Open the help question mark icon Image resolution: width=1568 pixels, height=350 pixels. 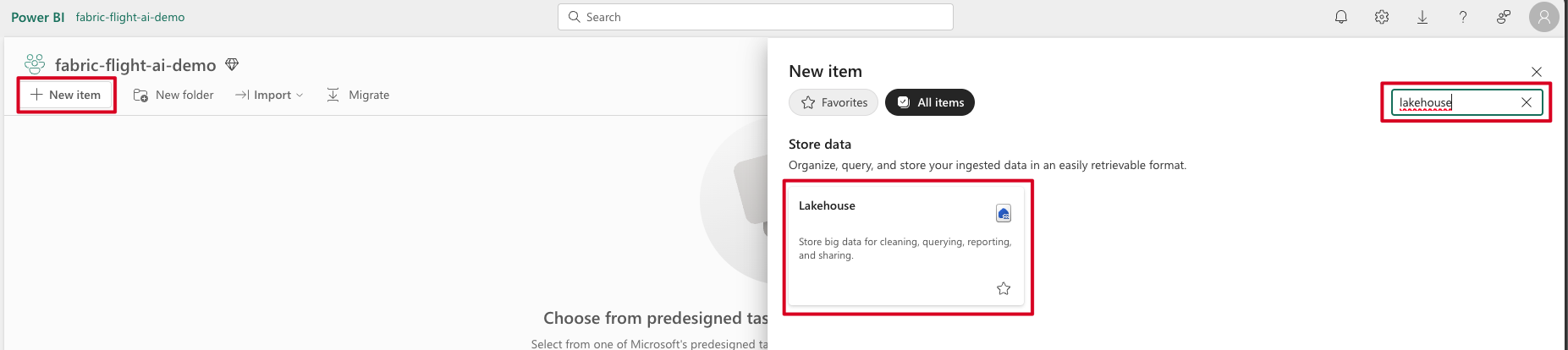point(1463,17)
